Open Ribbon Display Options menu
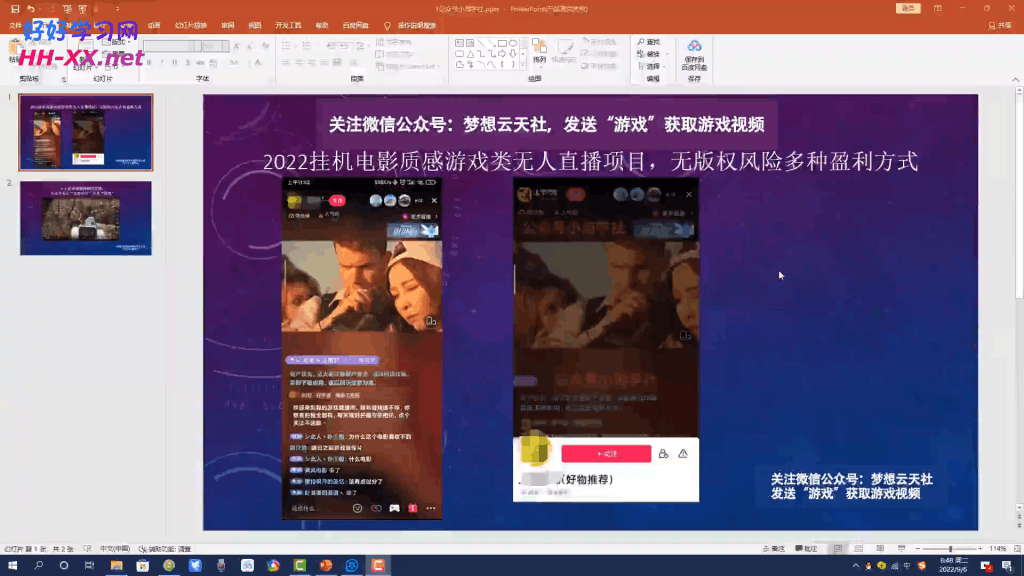 point(938,8)
